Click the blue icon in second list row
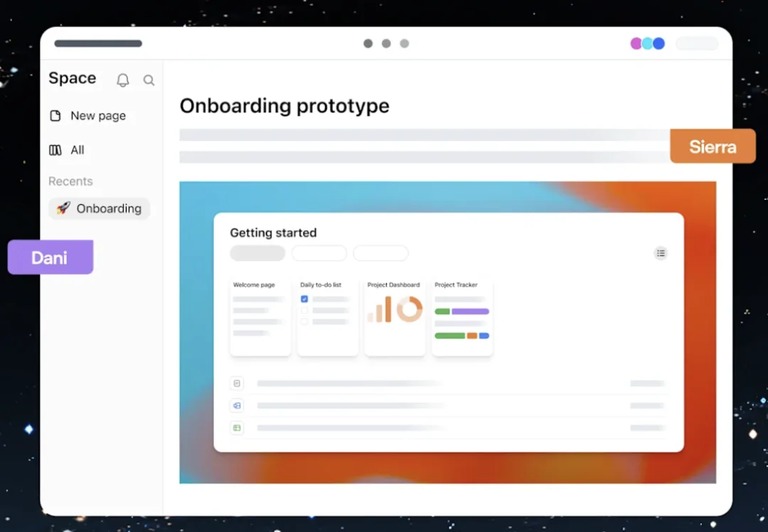The image size is (768, 532). (x=237, y=406)
